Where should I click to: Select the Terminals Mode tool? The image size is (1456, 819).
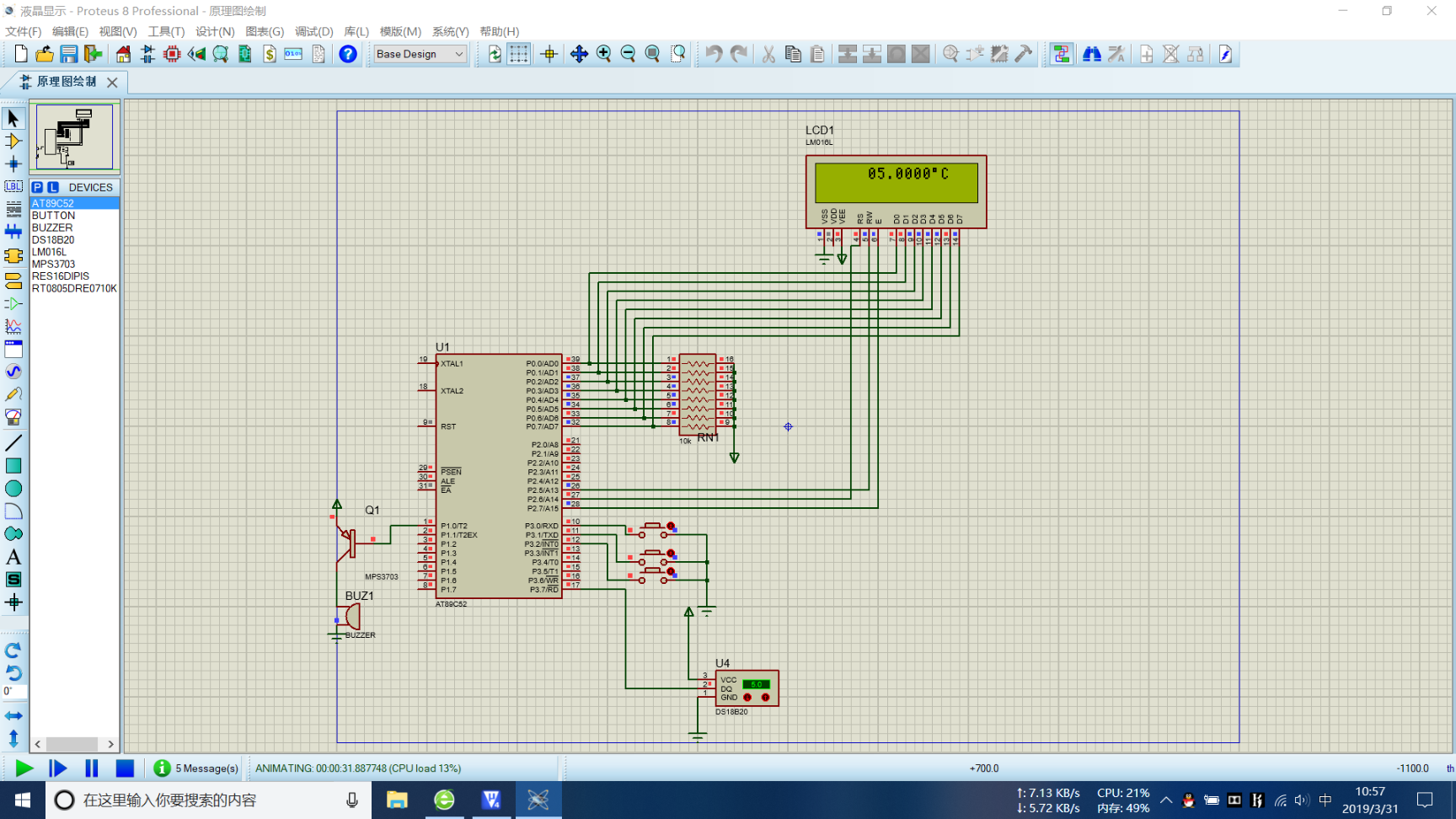(x=13, y=280)
